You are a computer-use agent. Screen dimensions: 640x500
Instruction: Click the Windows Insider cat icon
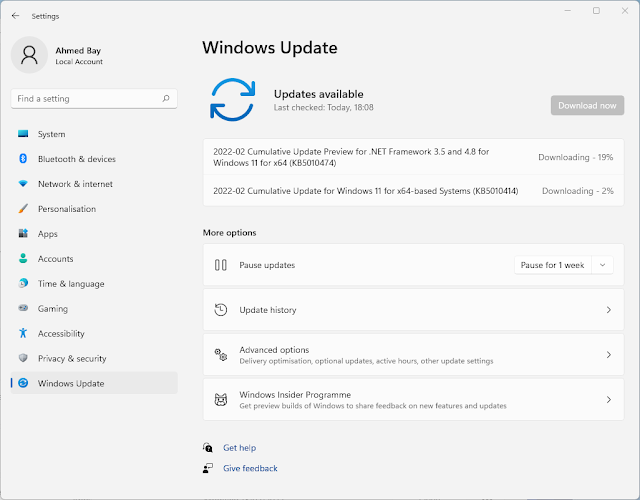tap(221, 400)
